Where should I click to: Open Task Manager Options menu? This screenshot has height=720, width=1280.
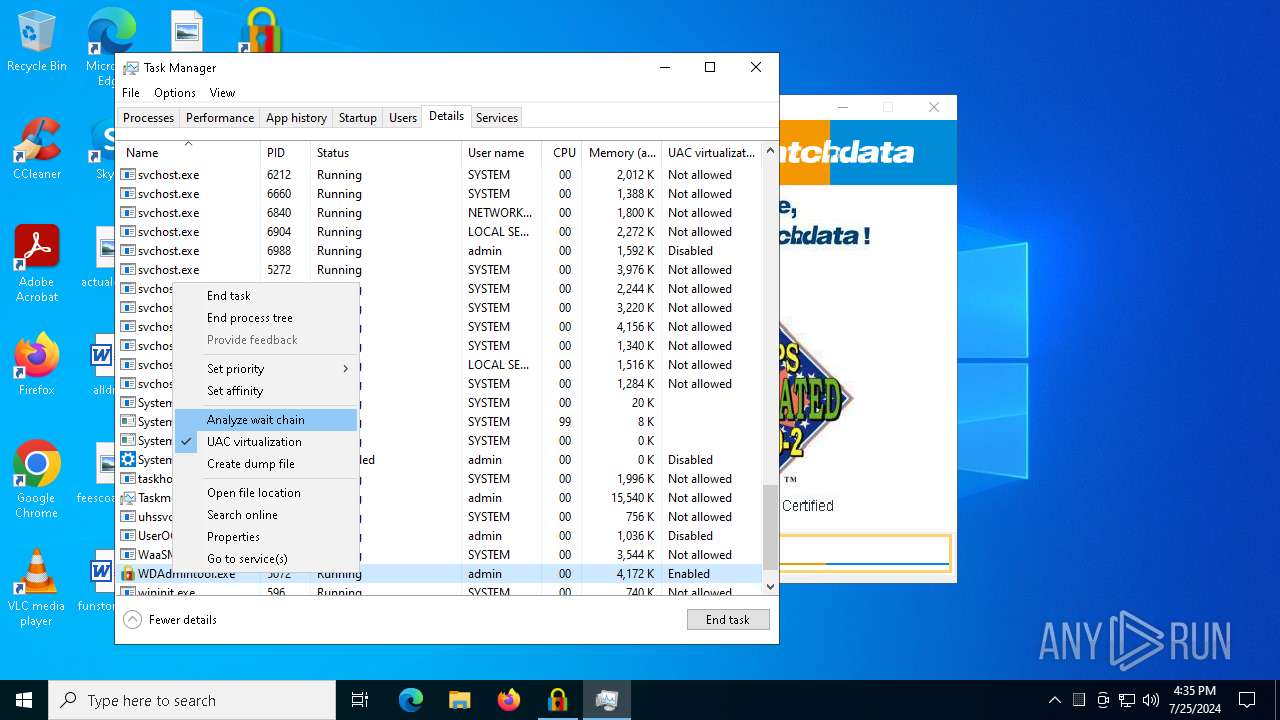[x=175, y=93]
